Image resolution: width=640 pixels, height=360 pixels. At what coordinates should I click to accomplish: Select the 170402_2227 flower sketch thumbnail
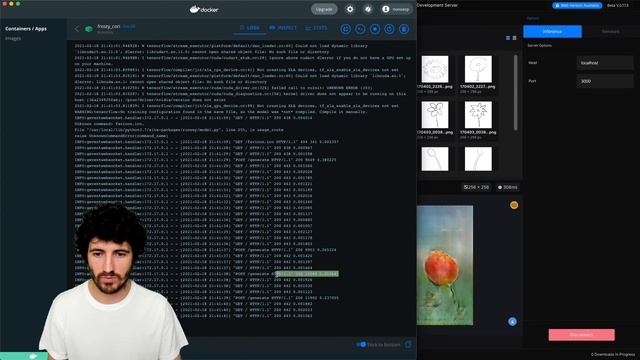(478, 69)
